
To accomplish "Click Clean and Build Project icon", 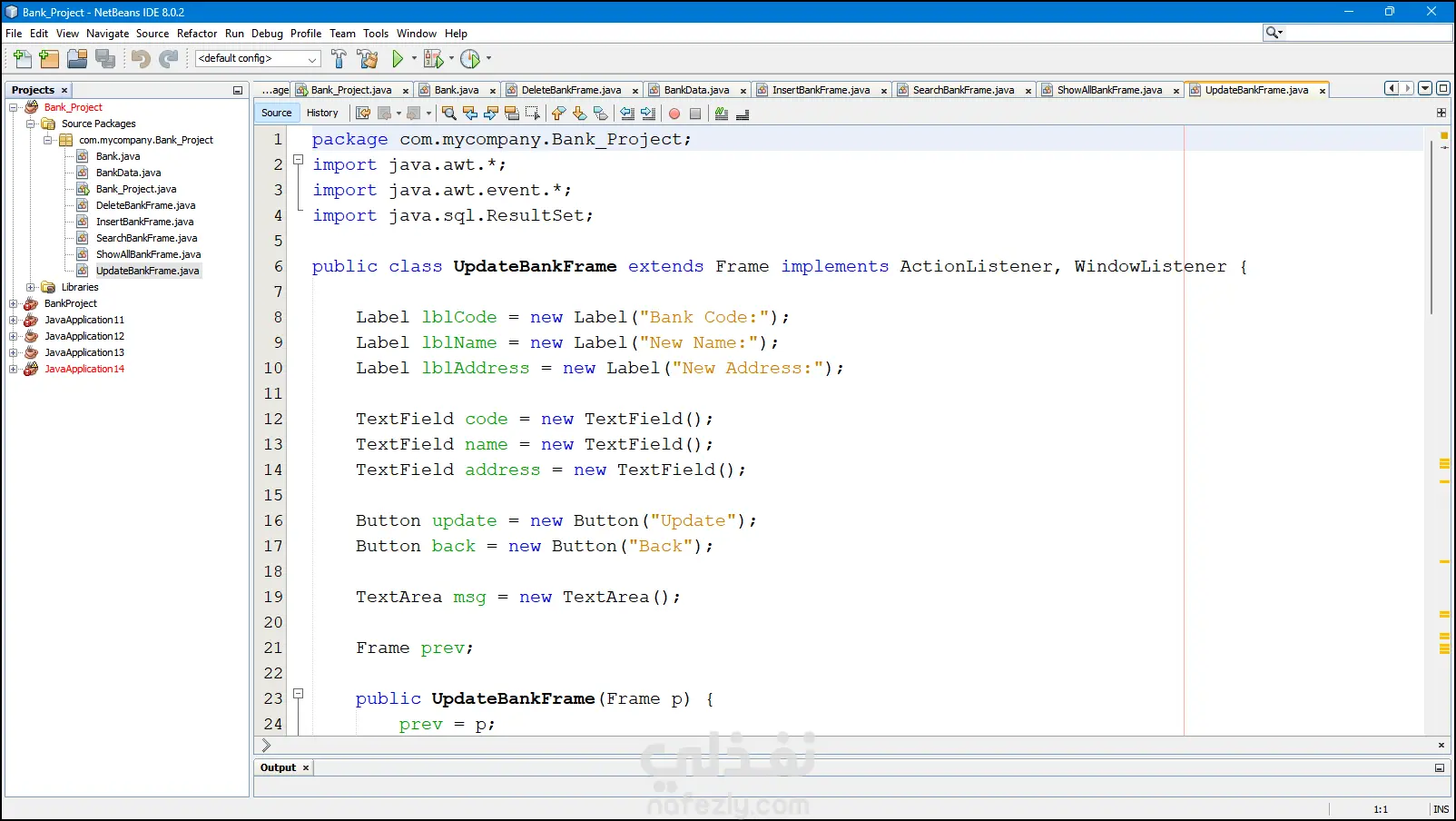I will (368, 59).
